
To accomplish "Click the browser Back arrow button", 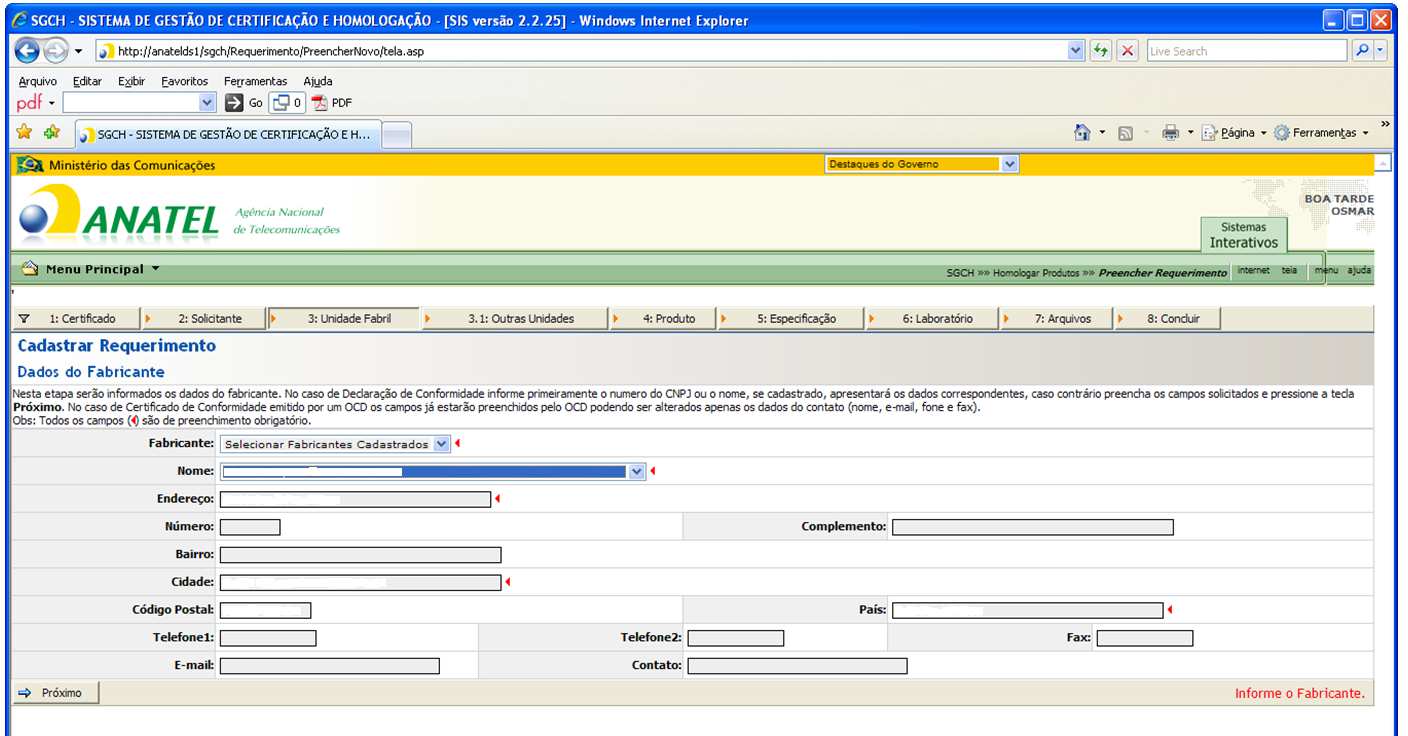I will [27, 50].
